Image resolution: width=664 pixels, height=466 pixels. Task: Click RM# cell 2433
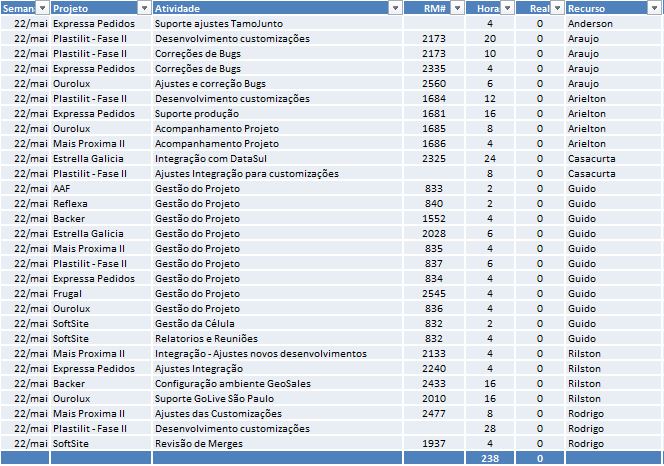click(x=434, y=383)
